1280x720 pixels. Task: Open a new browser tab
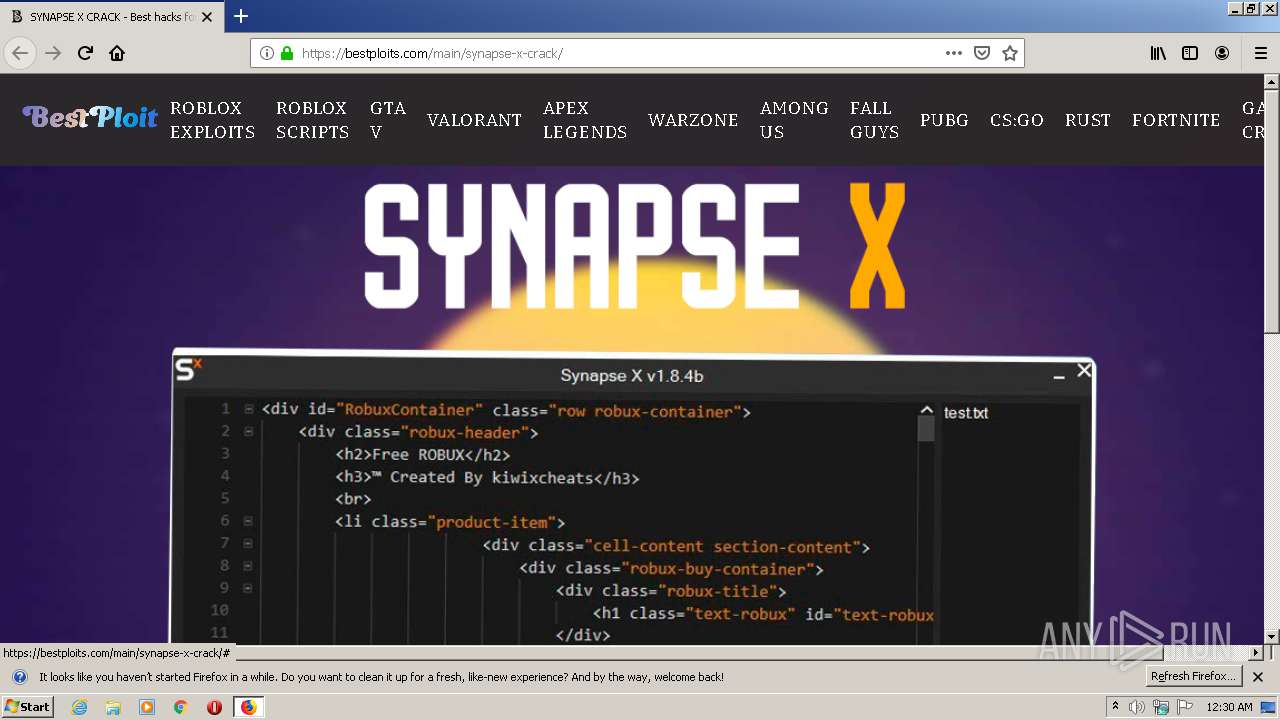tap(241, 16)
